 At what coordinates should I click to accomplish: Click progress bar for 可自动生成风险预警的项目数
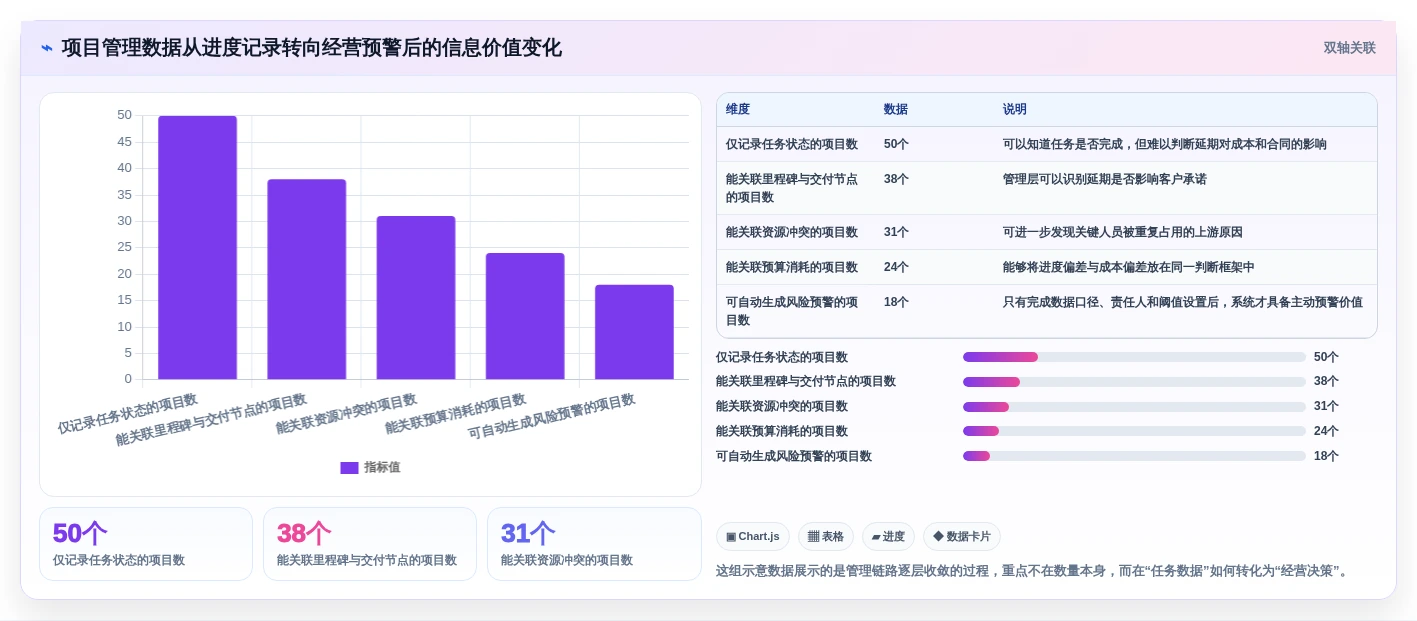click(x=1134, y=456)
